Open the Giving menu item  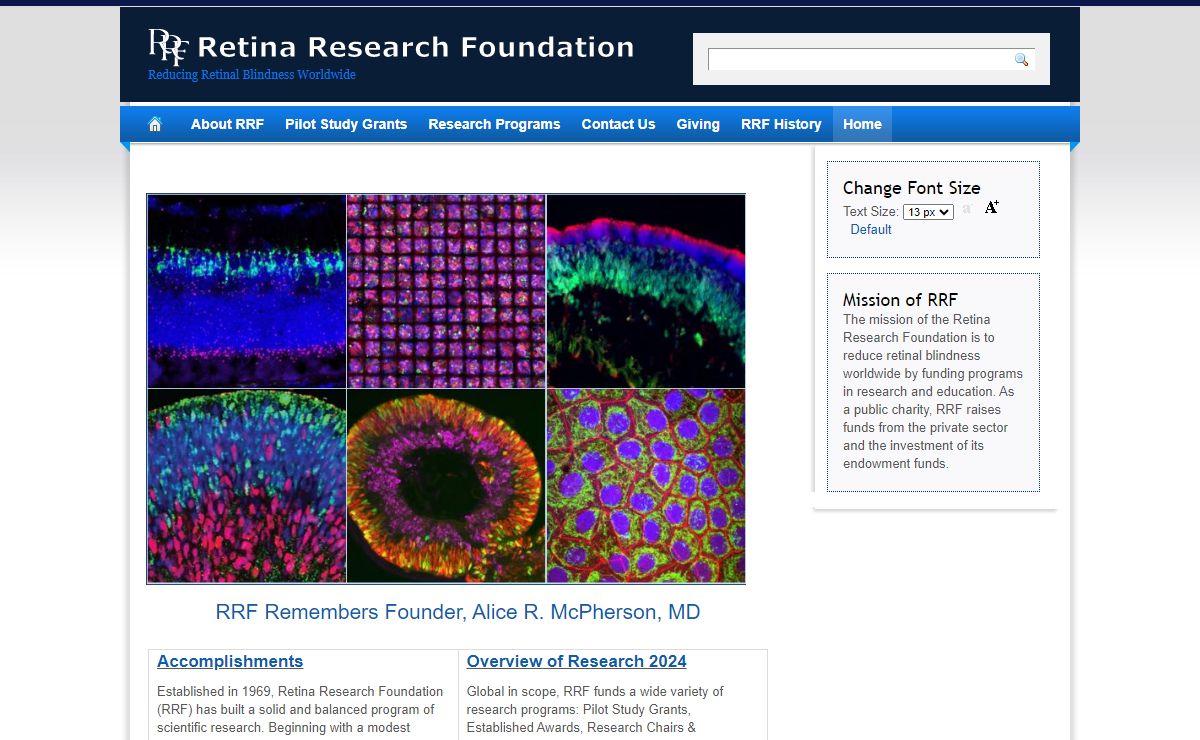(x=698, y=125)
